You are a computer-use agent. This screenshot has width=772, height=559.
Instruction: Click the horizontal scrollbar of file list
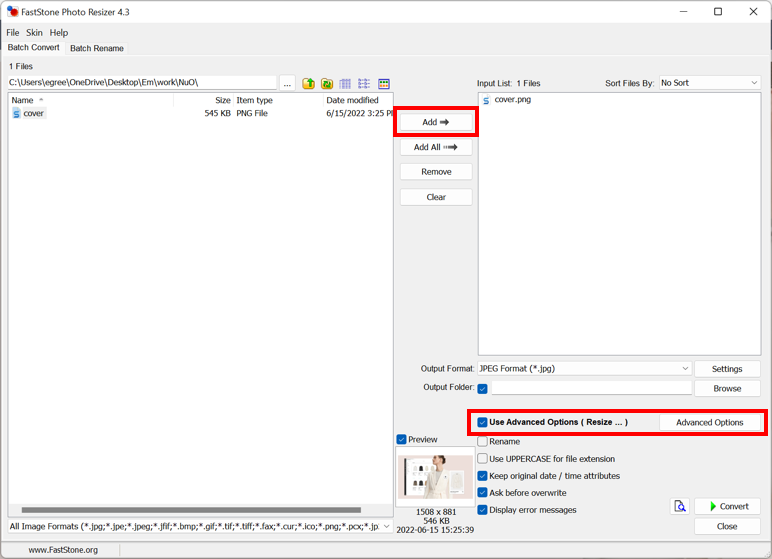[191, 510]
